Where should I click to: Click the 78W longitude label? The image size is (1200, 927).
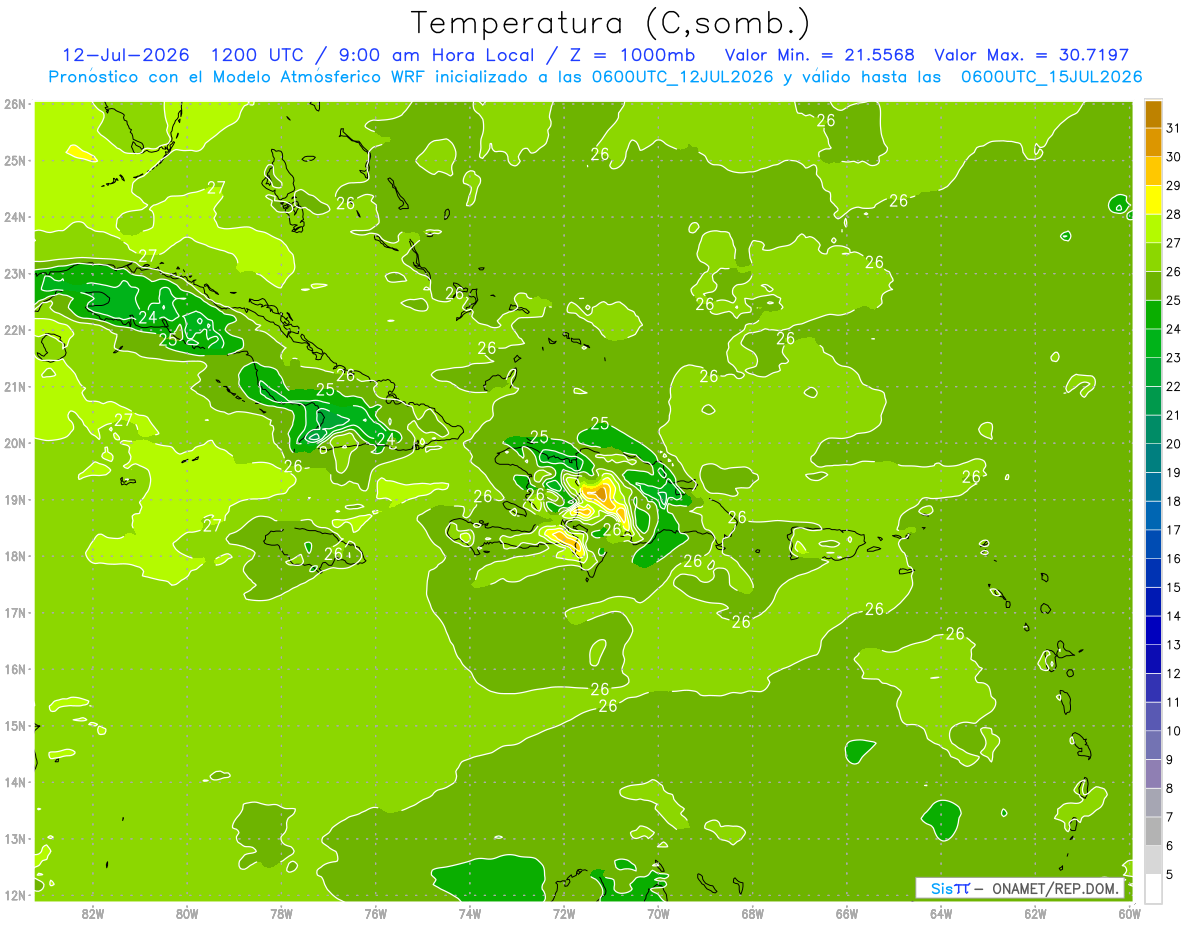[281, 913]
